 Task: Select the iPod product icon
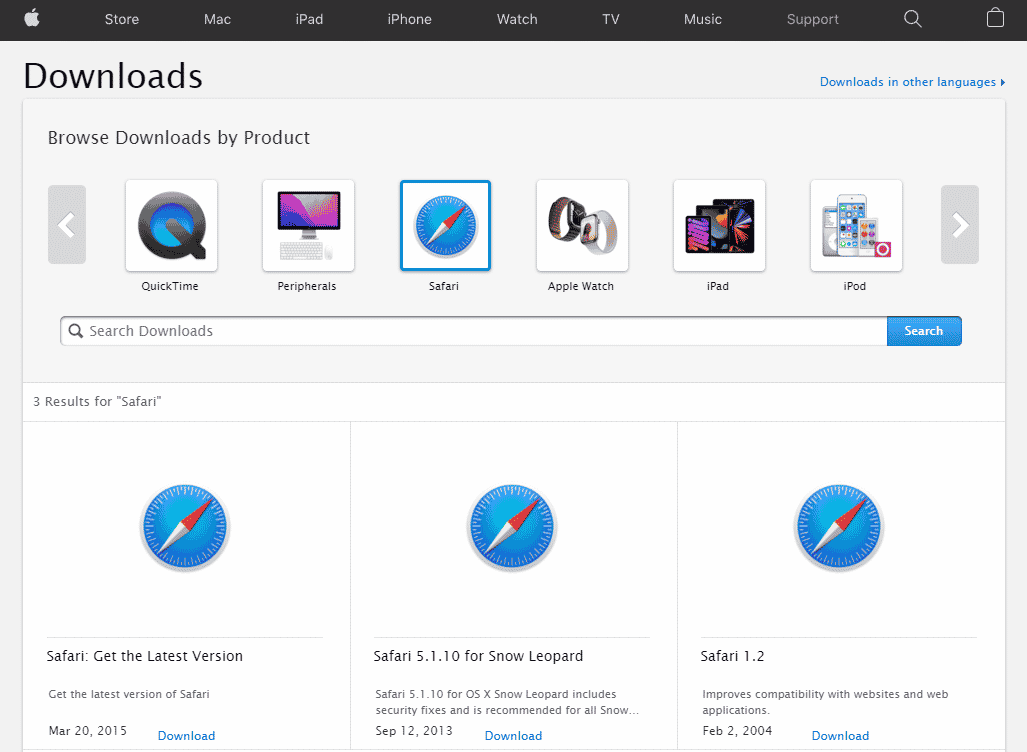tap(856, 225)
